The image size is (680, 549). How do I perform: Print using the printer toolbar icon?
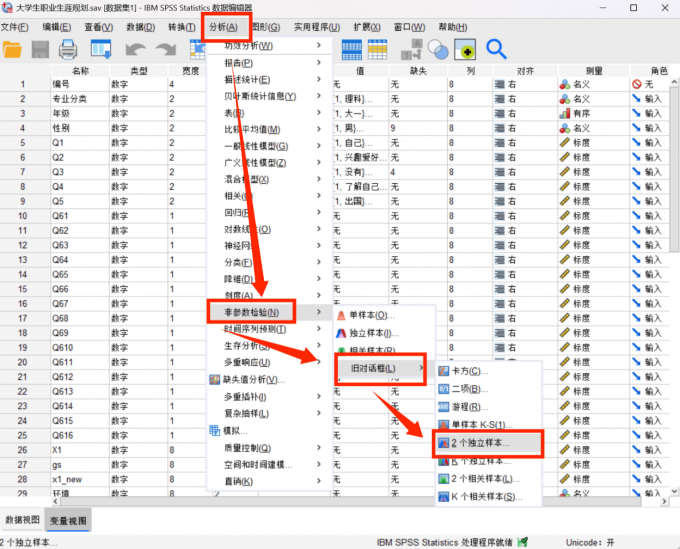point(68,49)
